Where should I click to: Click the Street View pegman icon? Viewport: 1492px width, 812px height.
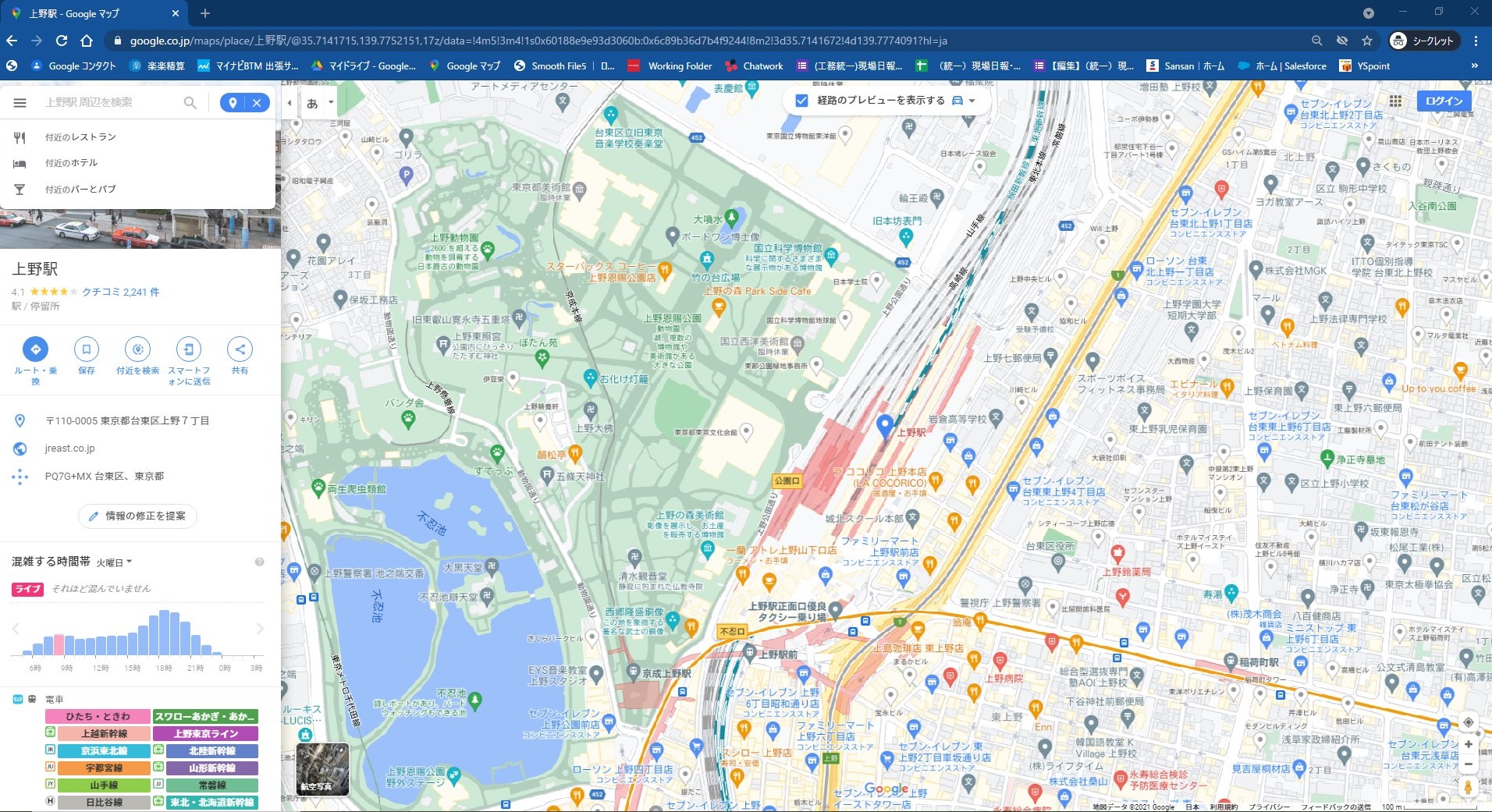coord(1468,787)
